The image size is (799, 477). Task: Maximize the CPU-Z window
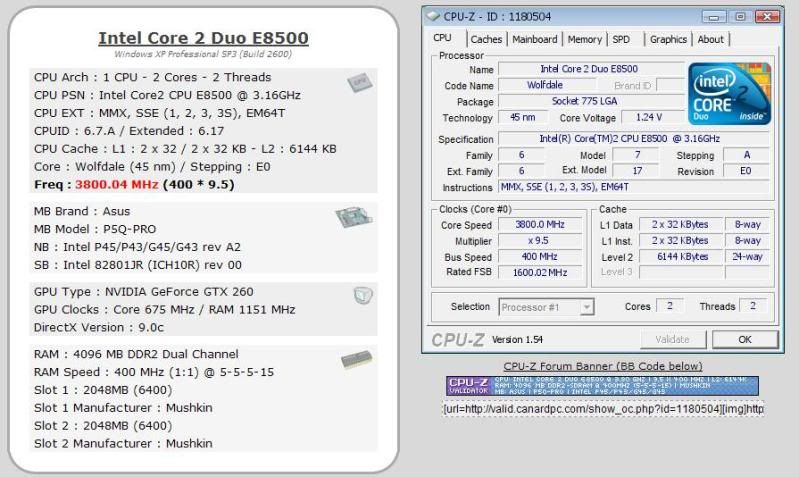[740, 17]
